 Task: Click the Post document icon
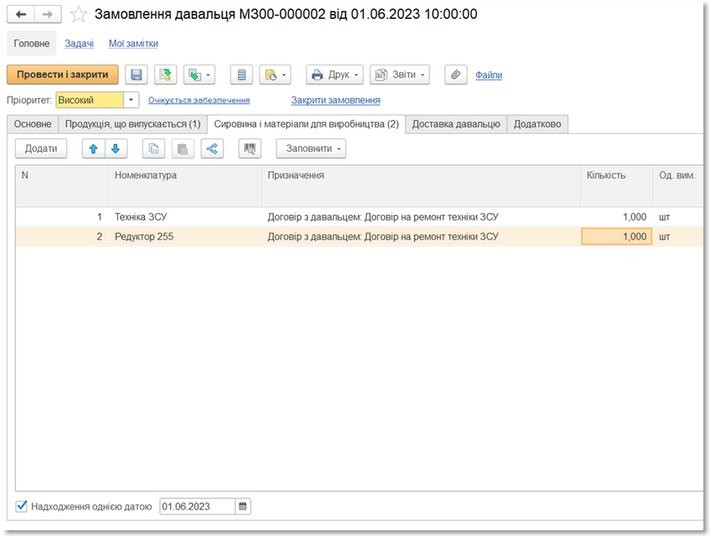166,75
